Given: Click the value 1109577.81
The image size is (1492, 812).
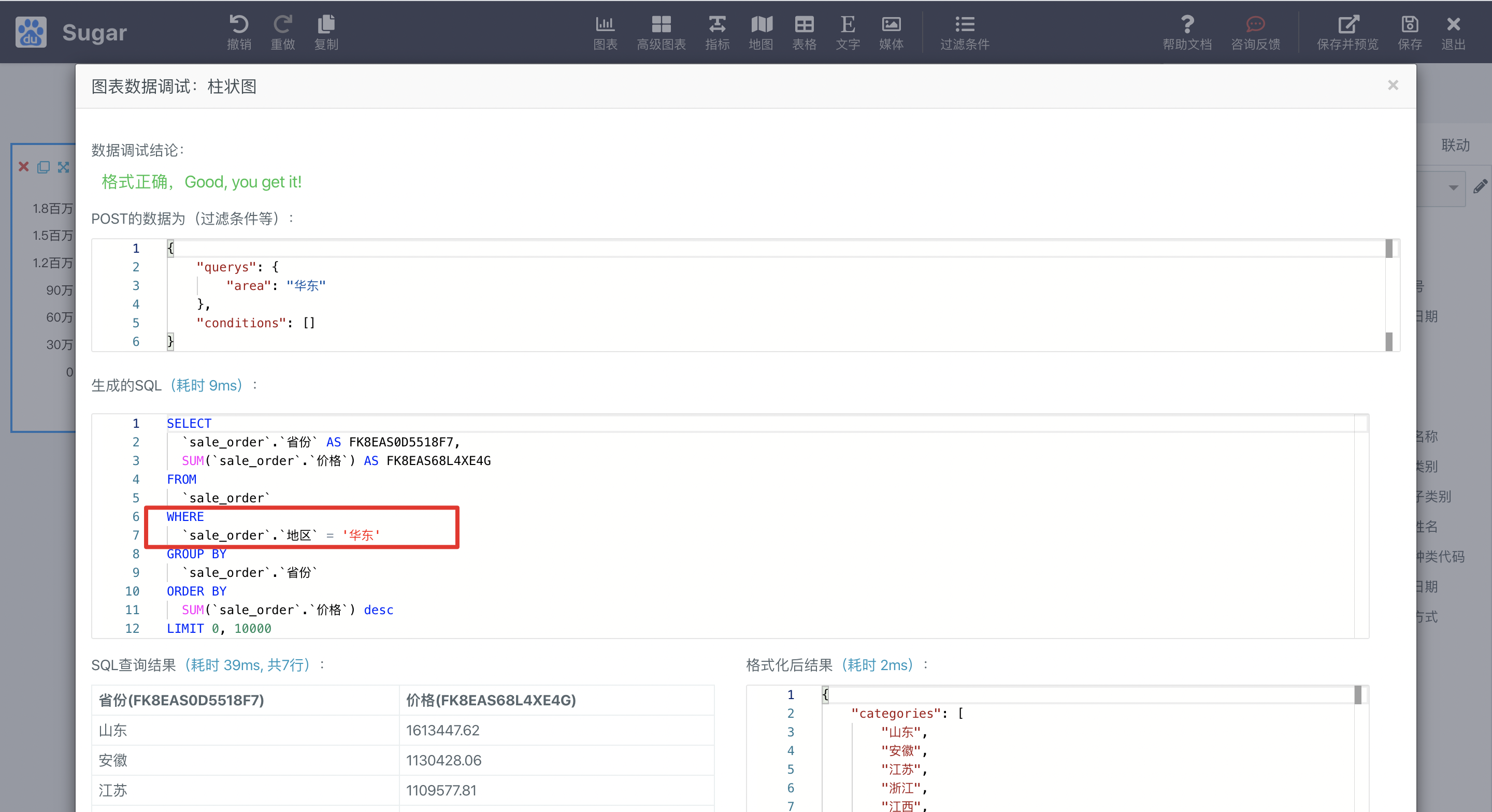Looking at the screenshot, I should 441,791.
